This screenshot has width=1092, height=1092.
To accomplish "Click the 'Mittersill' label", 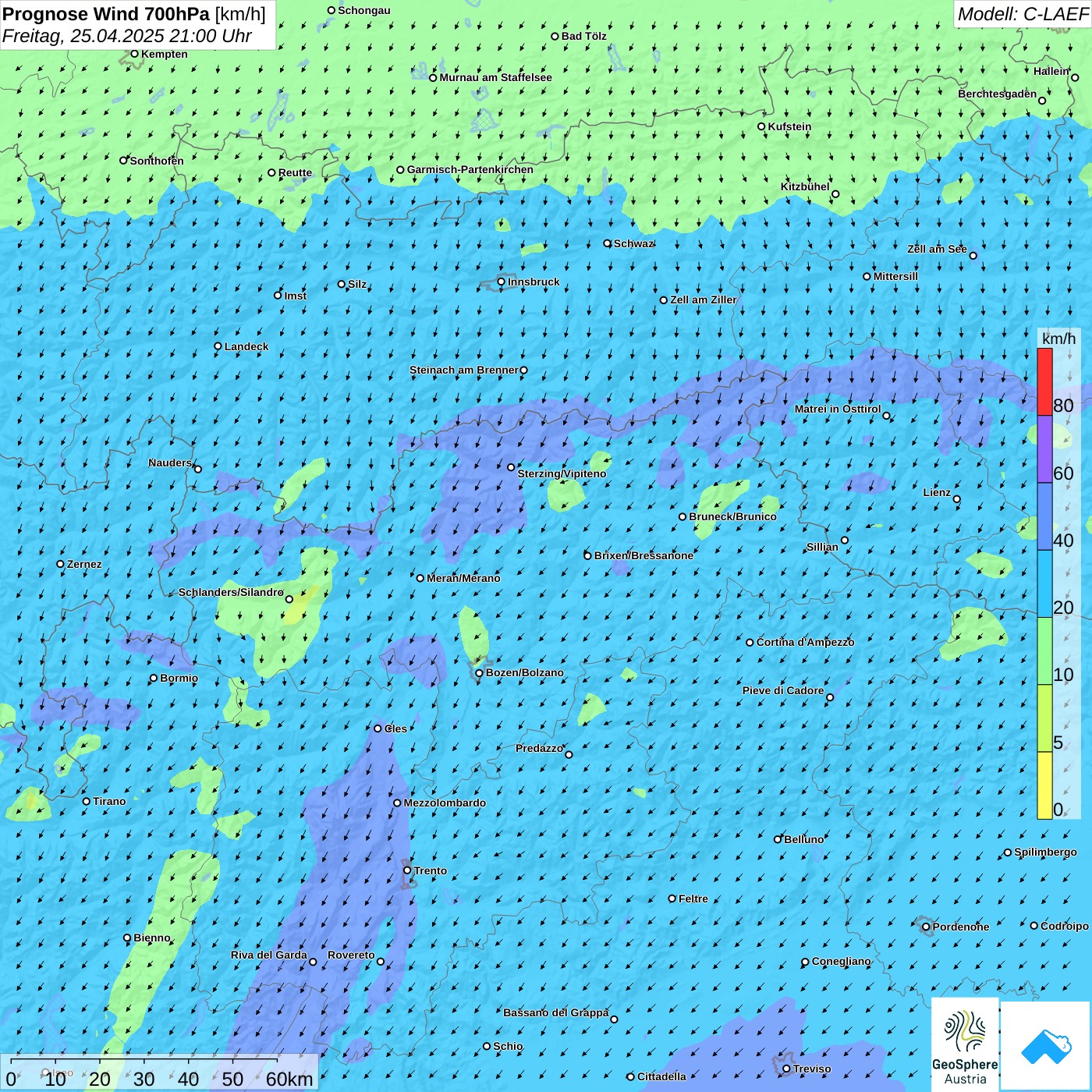I will point(895,276).
